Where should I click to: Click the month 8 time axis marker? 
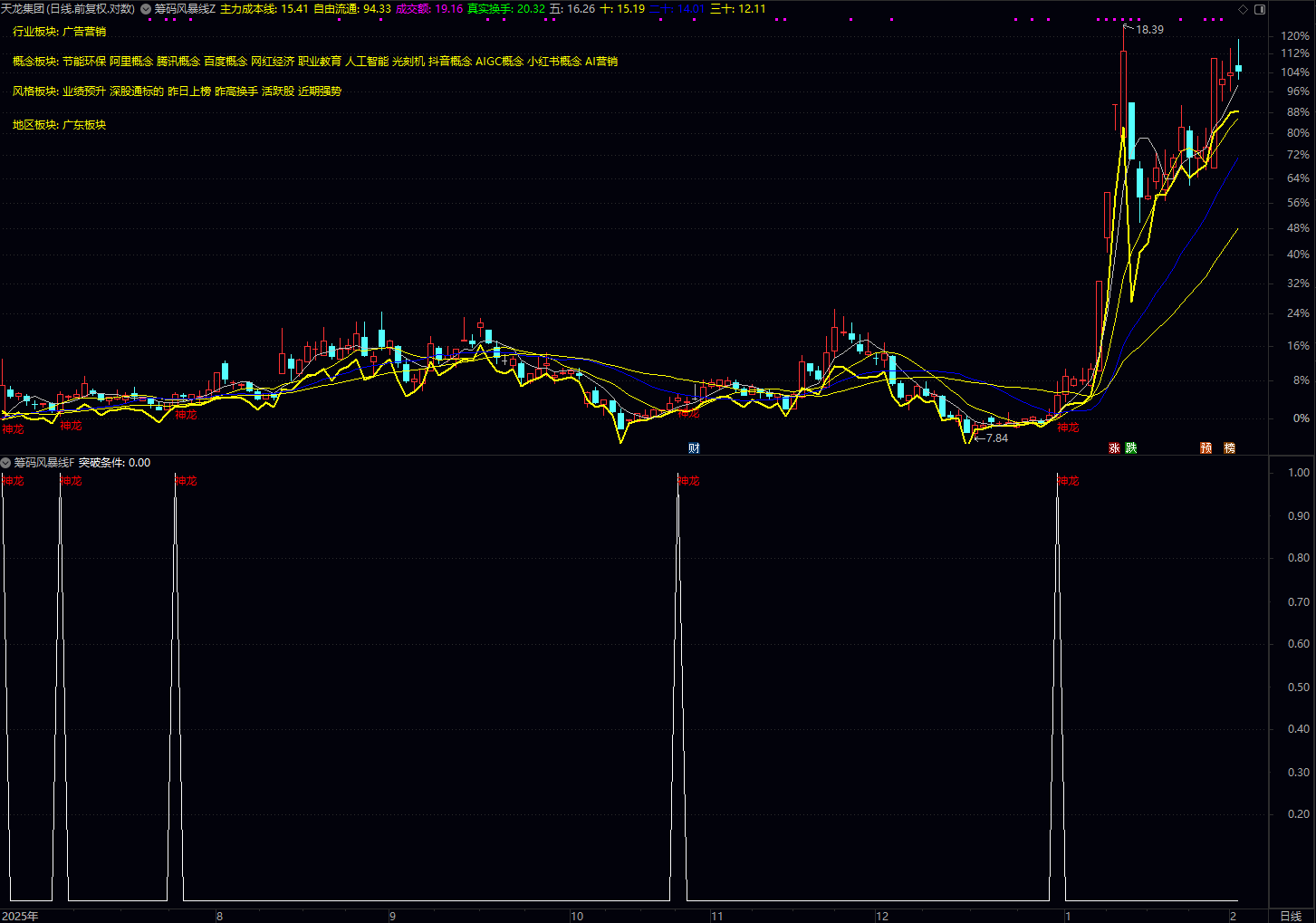coord(220,916)
